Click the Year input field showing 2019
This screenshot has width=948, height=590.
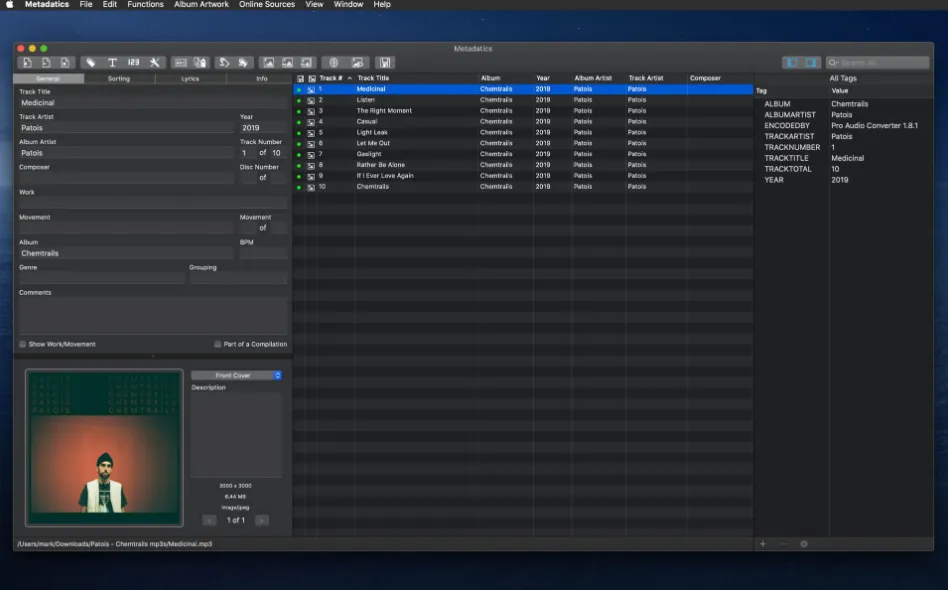[263, 128]
